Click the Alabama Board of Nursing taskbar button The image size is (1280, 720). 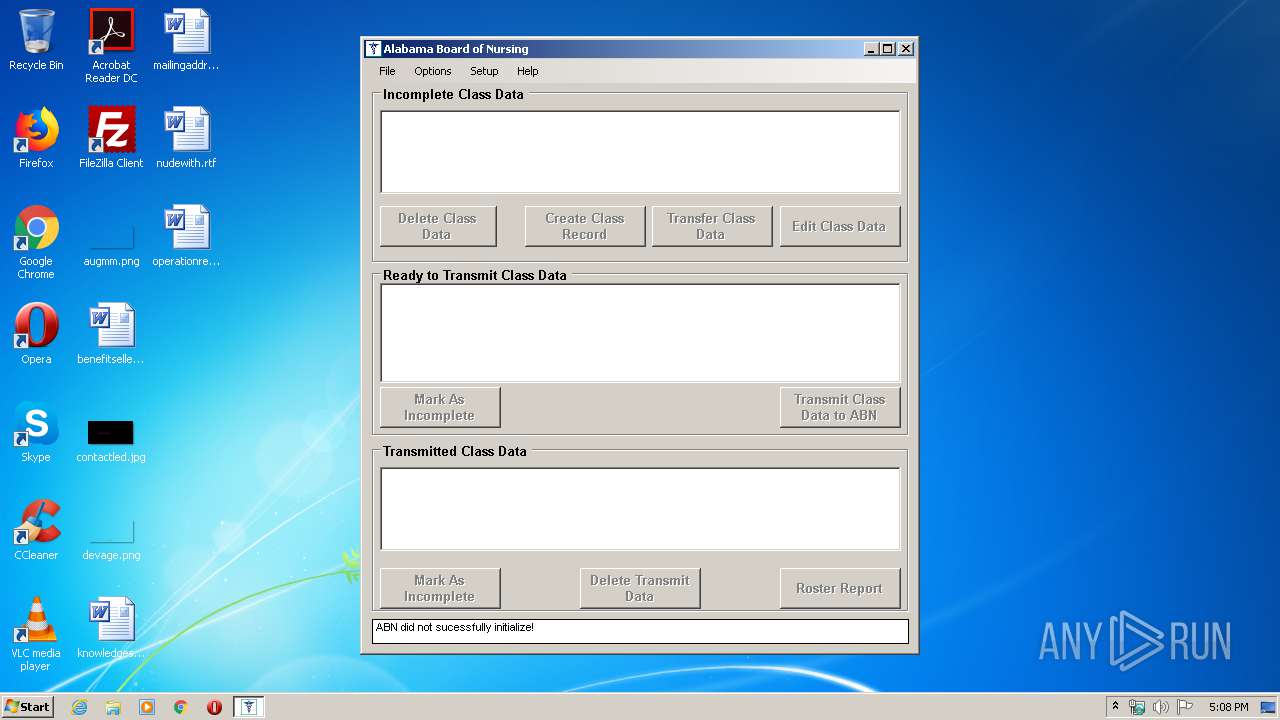(x=249, y=707)
